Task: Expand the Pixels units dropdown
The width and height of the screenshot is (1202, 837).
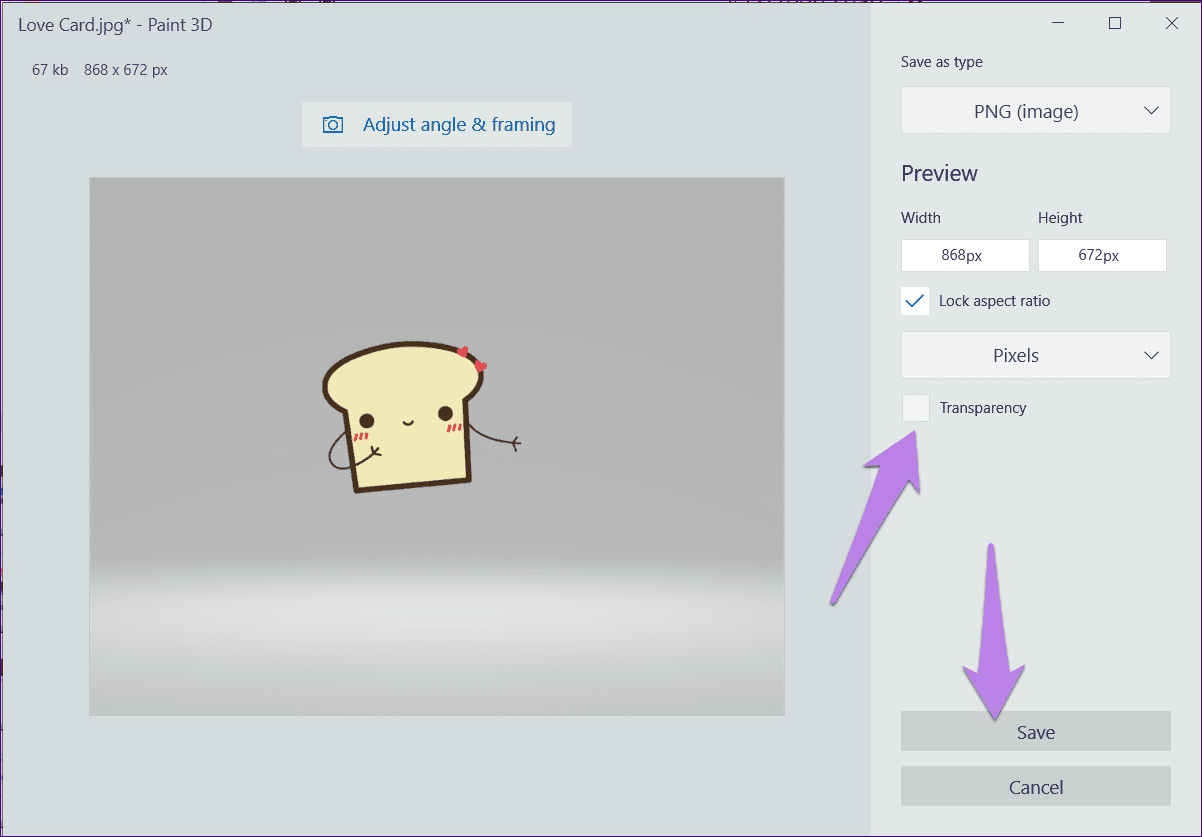Action: [1036, 355]
